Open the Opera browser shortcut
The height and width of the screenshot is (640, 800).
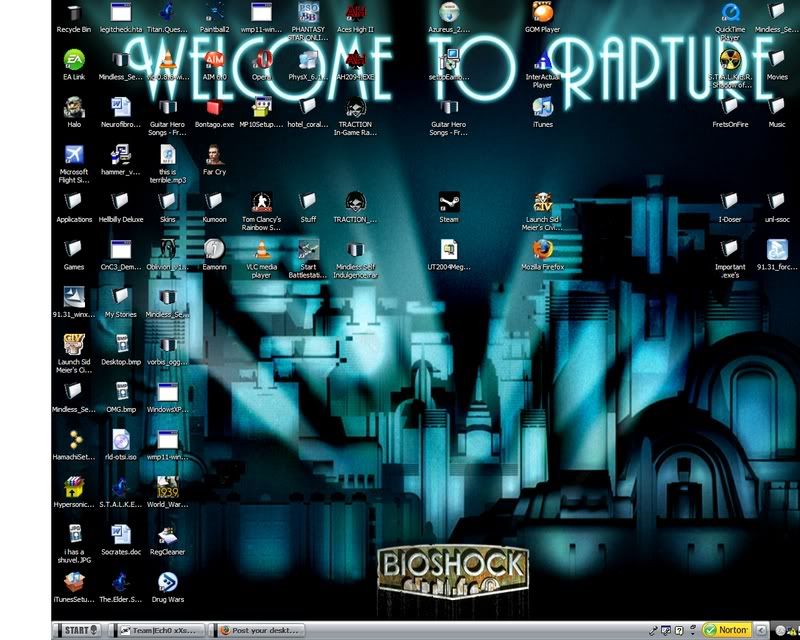pyautogui.click(x=262, y=59)
